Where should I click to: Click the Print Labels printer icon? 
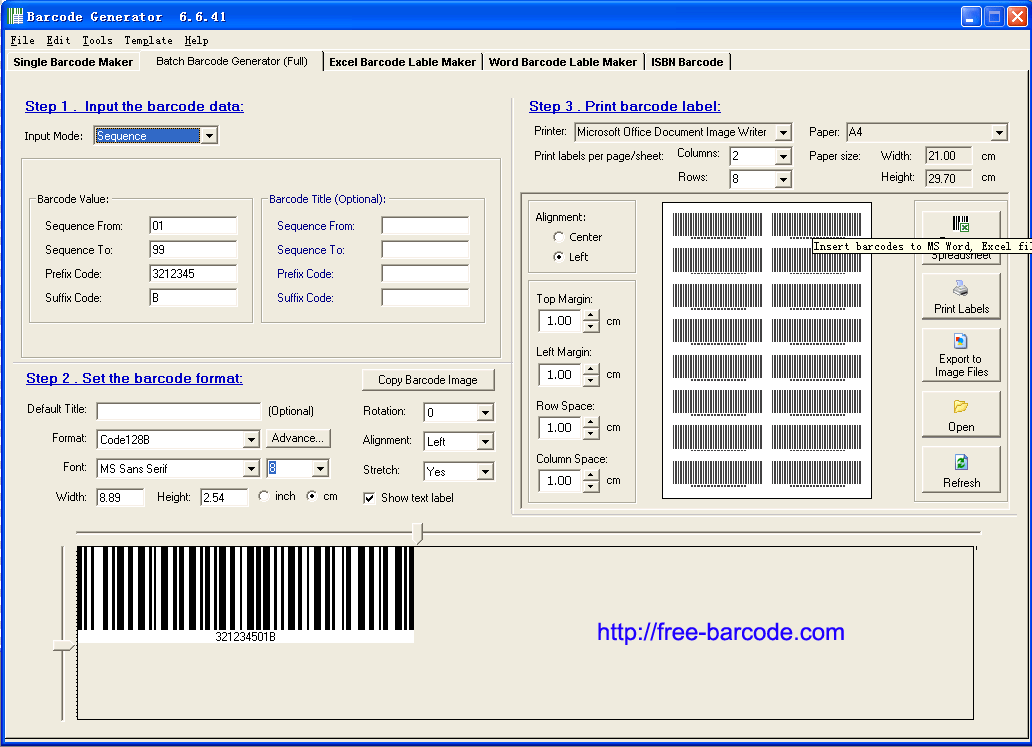coord(960,288)
